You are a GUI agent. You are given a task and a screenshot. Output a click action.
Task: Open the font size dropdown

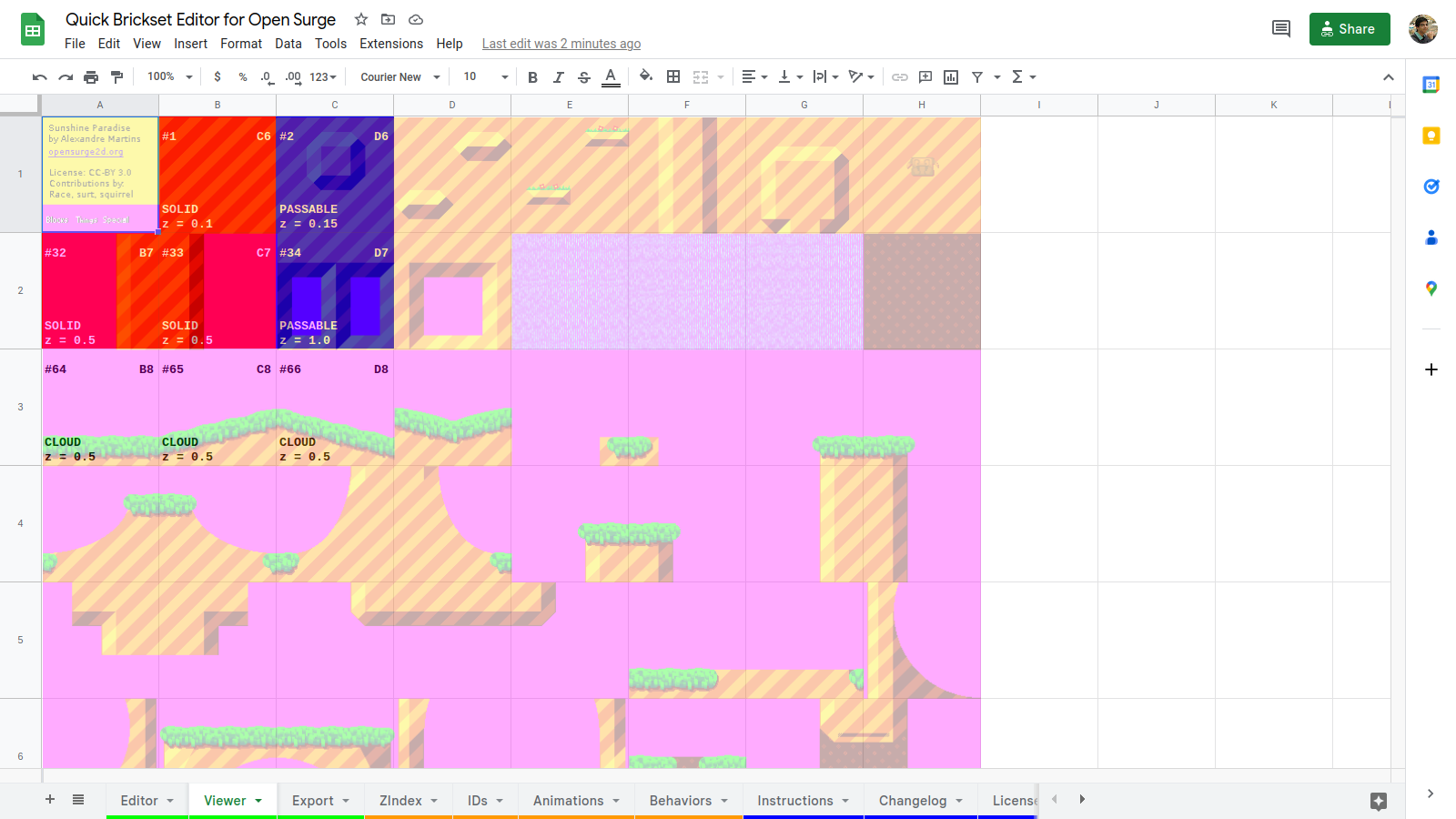point(486,77)
